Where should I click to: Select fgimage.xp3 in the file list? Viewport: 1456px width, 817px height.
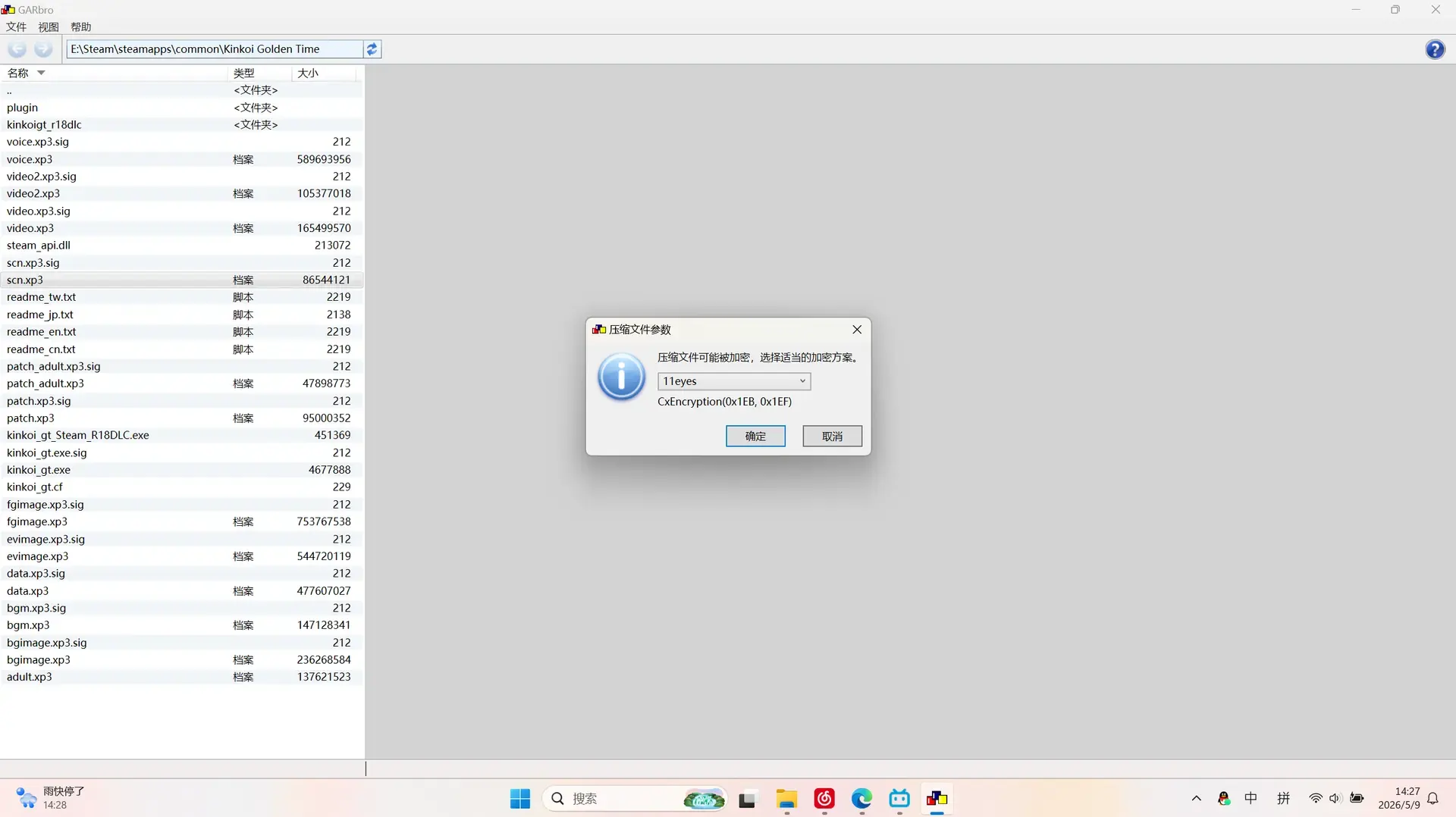(x=182, y=522)
